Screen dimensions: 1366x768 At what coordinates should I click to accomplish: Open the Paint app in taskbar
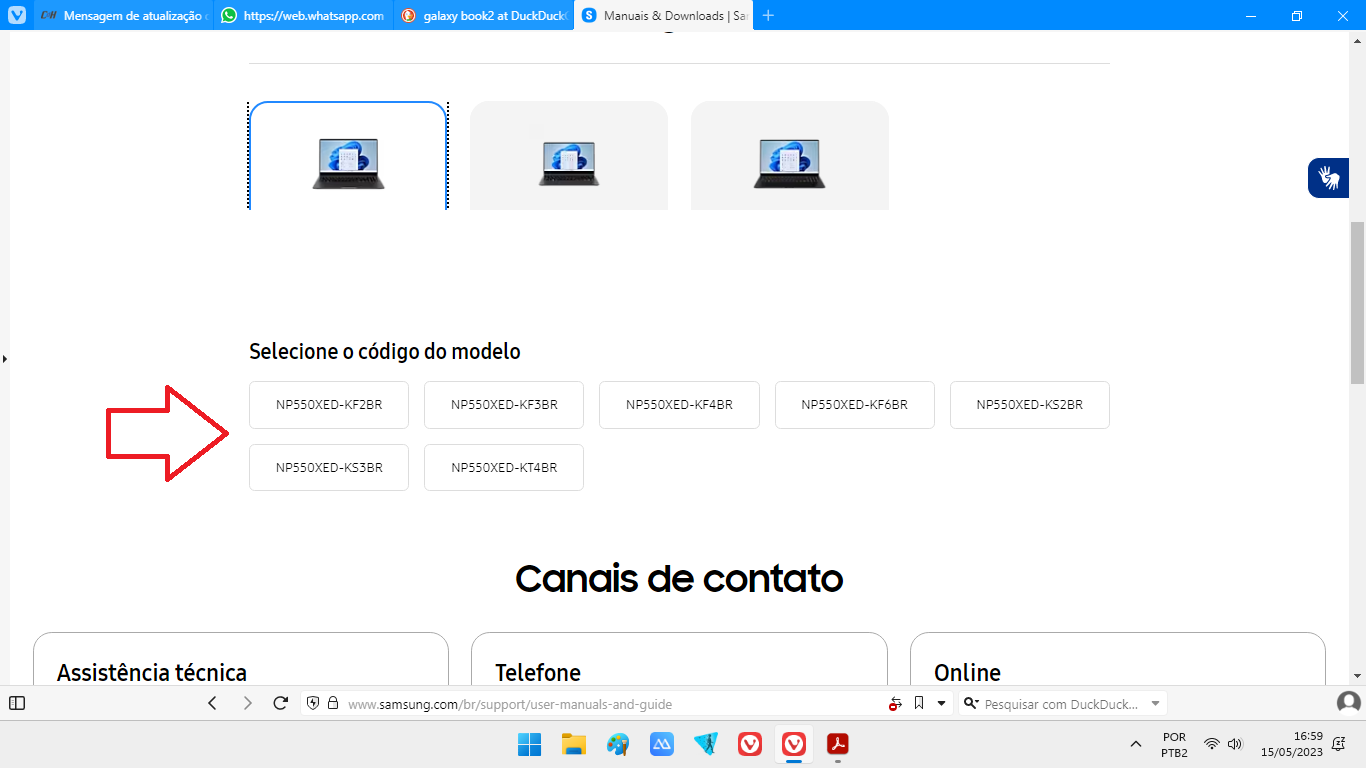(x=618, y=744)
